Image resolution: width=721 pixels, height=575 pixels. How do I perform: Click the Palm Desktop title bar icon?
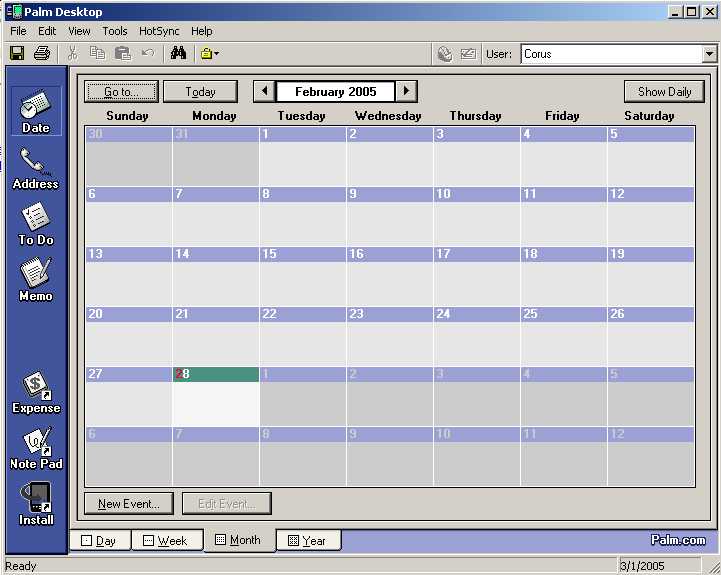click(14, 12)
